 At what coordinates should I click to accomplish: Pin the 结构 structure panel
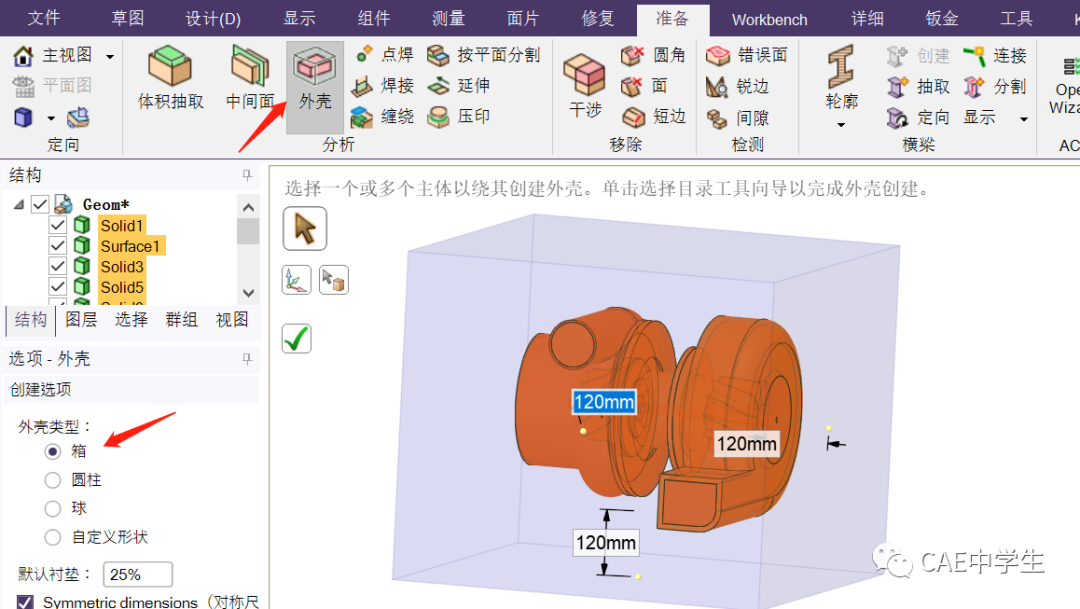247,175
